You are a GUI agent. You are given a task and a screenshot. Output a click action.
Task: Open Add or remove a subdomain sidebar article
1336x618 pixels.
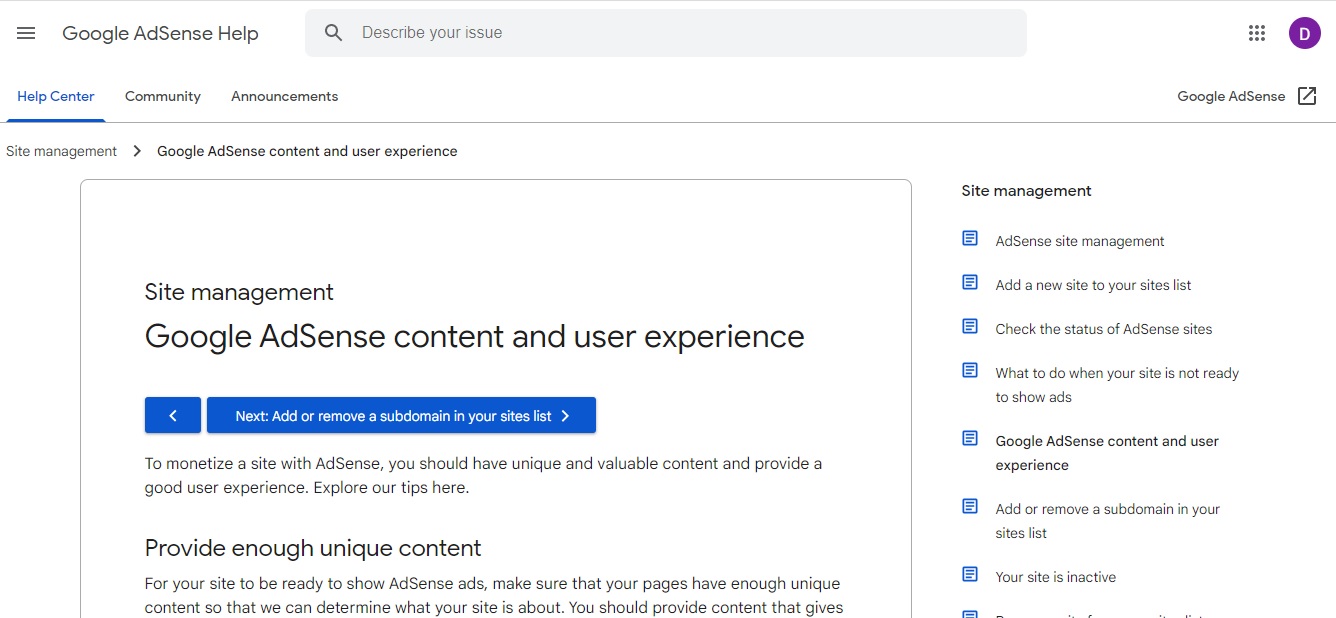click(1108, 521)
